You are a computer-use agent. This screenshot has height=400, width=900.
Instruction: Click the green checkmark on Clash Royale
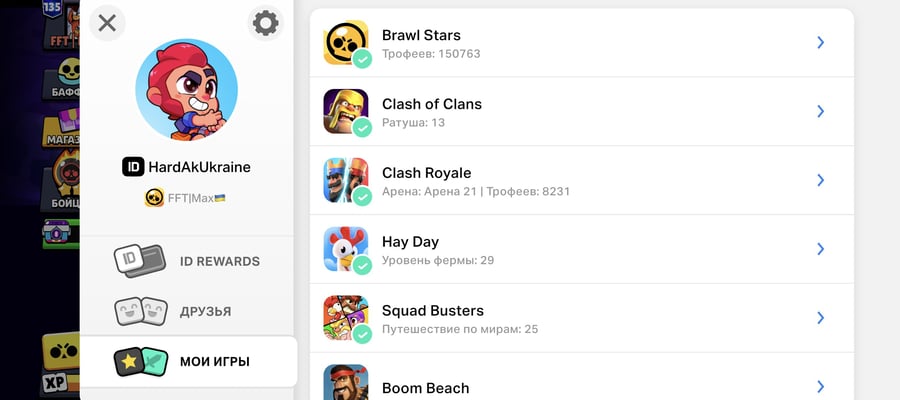362,196
